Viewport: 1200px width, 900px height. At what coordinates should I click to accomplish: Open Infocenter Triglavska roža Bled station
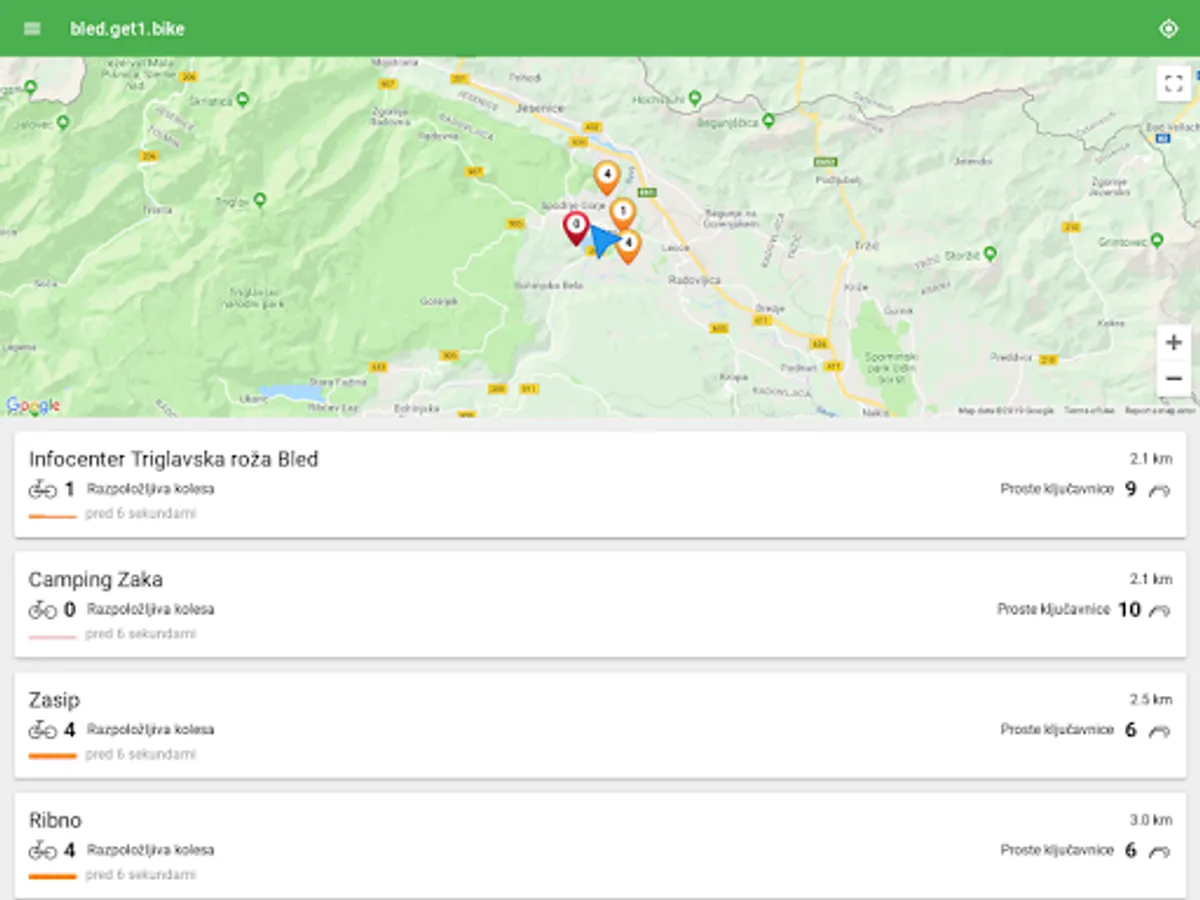600,485
